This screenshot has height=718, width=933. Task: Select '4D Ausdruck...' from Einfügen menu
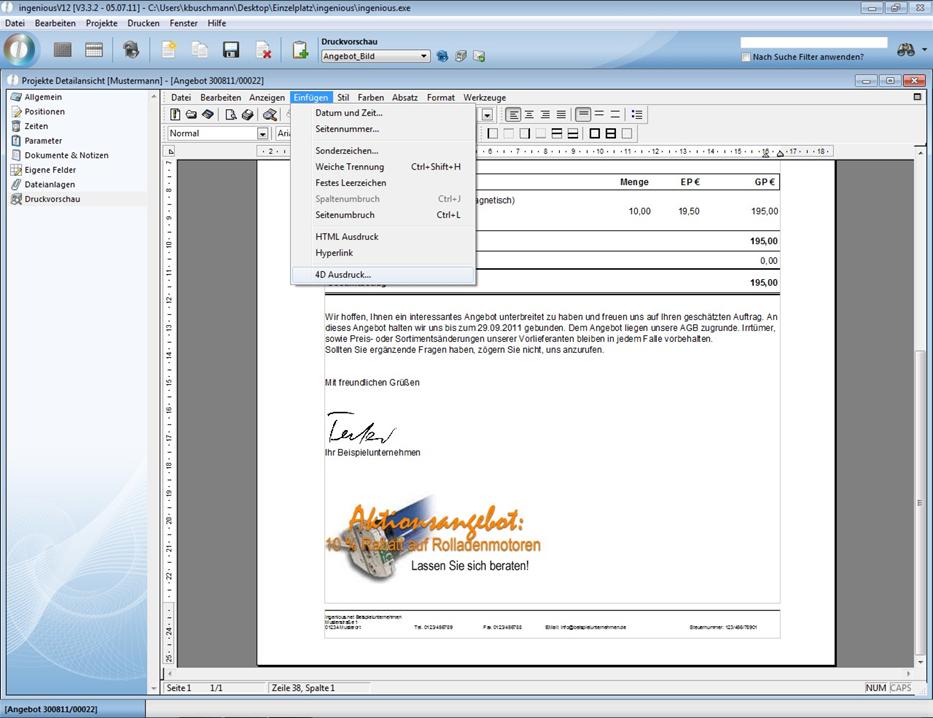343,274
